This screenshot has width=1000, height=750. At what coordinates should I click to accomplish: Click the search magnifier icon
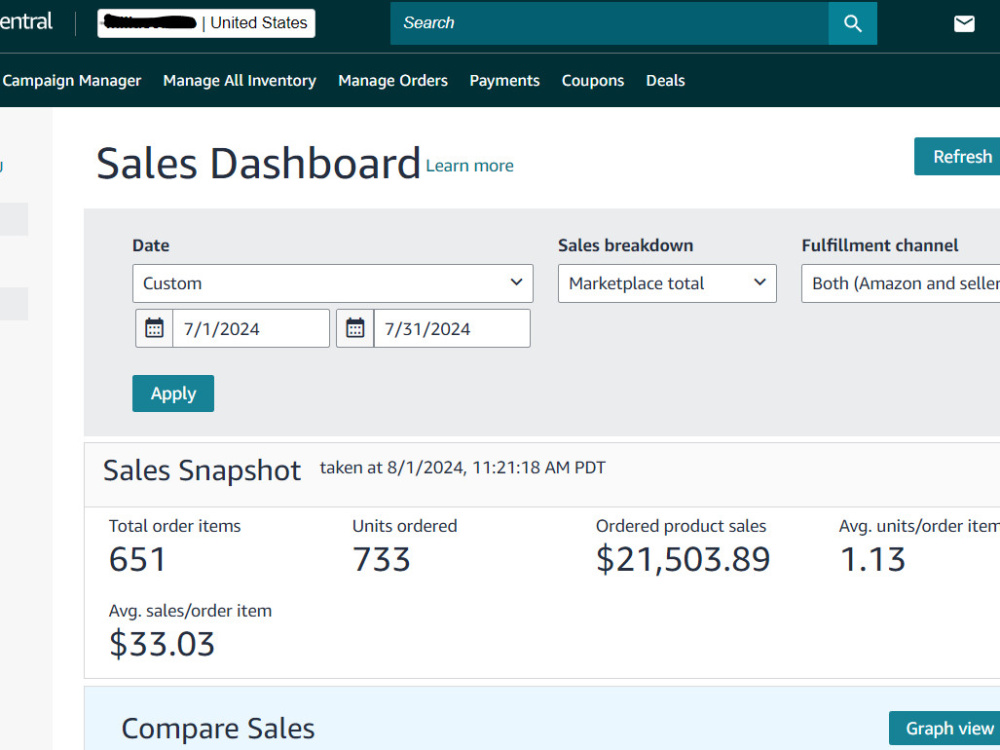(x=852, y=24)
